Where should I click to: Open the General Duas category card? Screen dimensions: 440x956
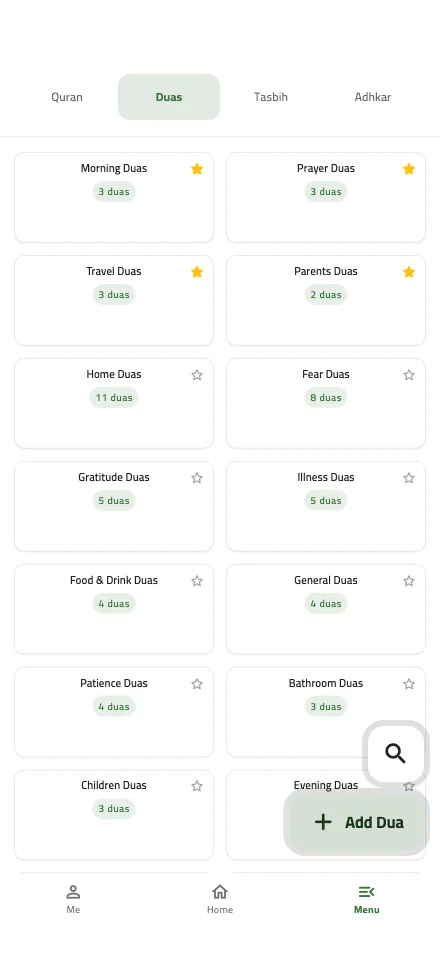[326, 609]
